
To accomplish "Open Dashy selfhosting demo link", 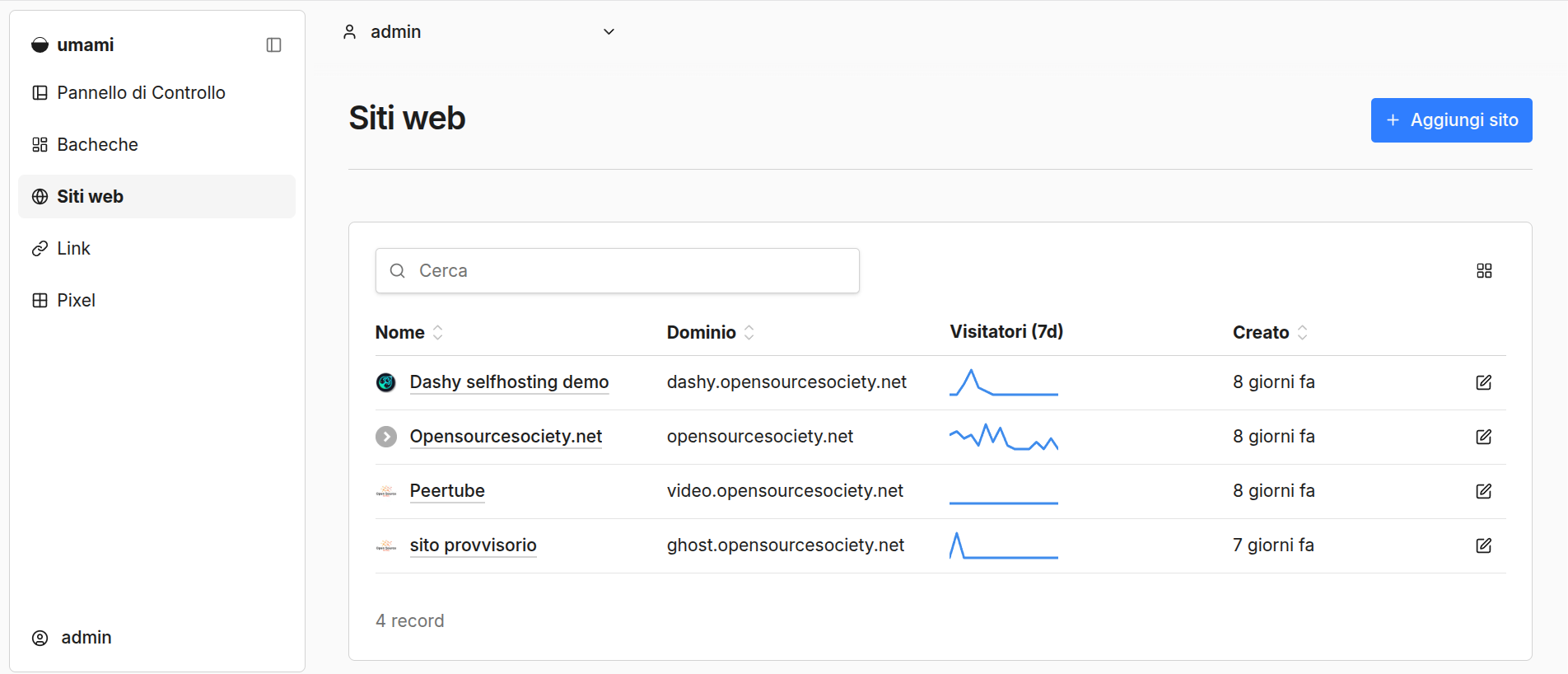I will tap(509, 382).
